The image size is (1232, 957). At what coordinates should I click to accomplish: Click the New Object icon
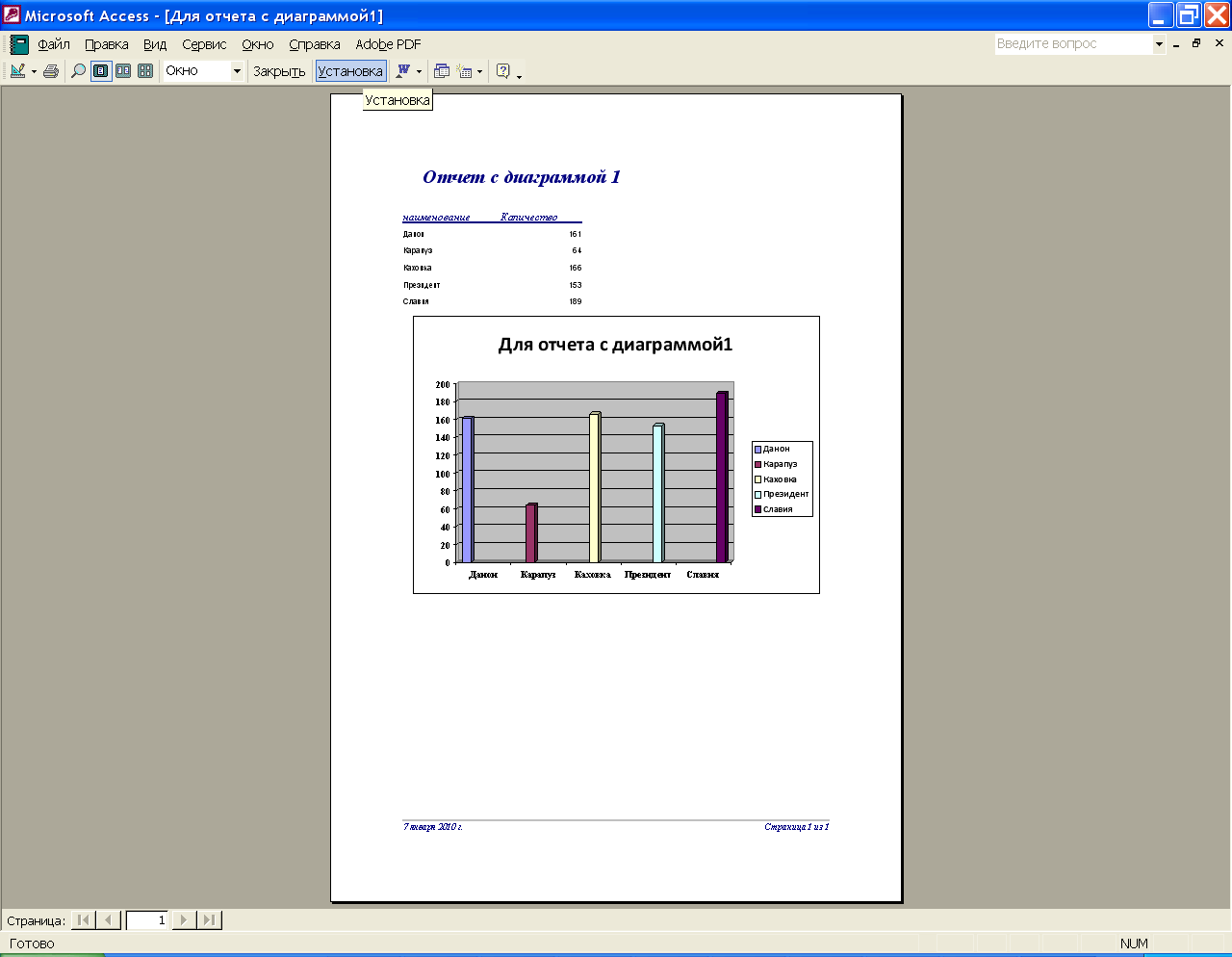pyautogui.click(x=465, y=71)
